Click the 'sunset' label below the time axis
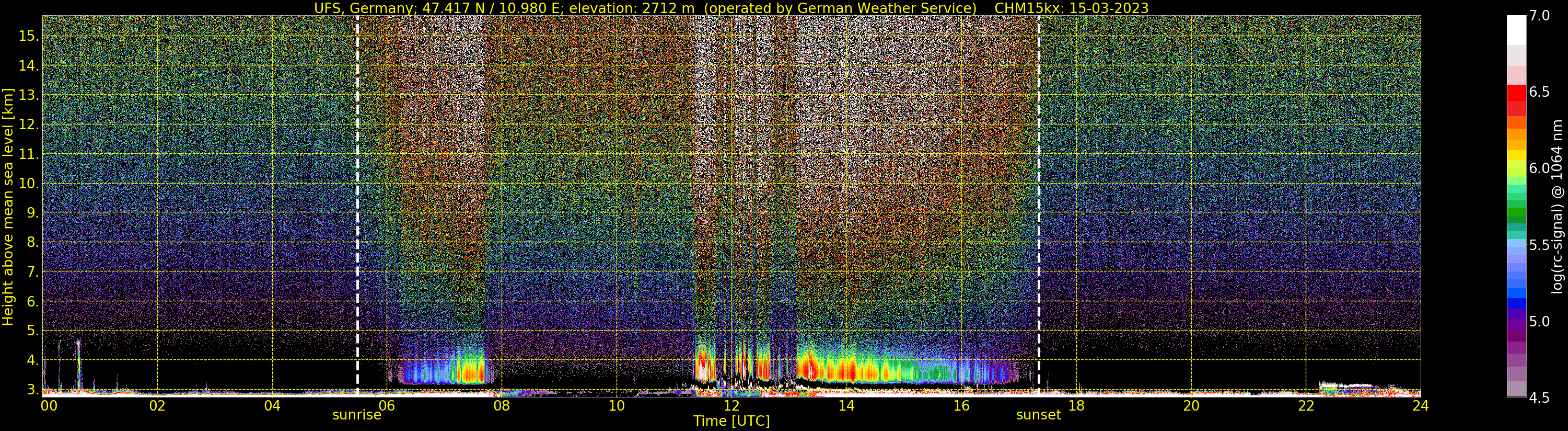Image resolution: width=1568 pixels, height=431 pixels. pyautogui.click(x=1038, y=415)
